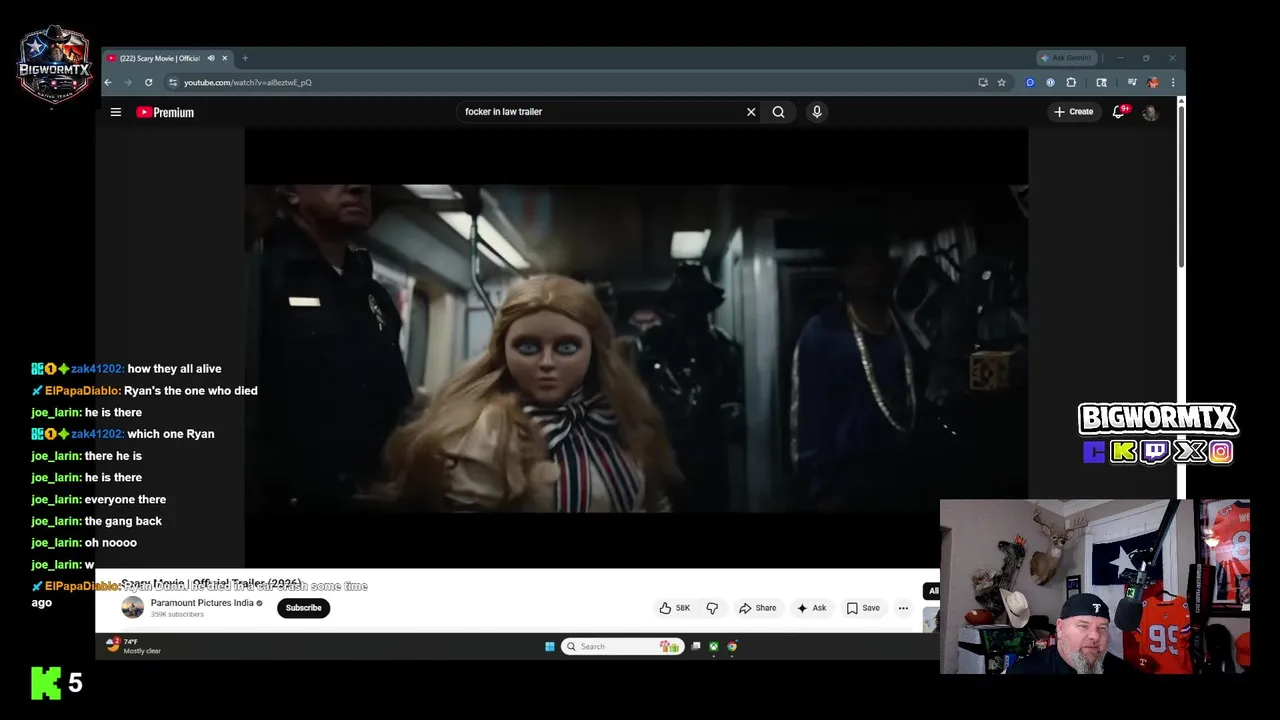Share the video

[757, 608]
